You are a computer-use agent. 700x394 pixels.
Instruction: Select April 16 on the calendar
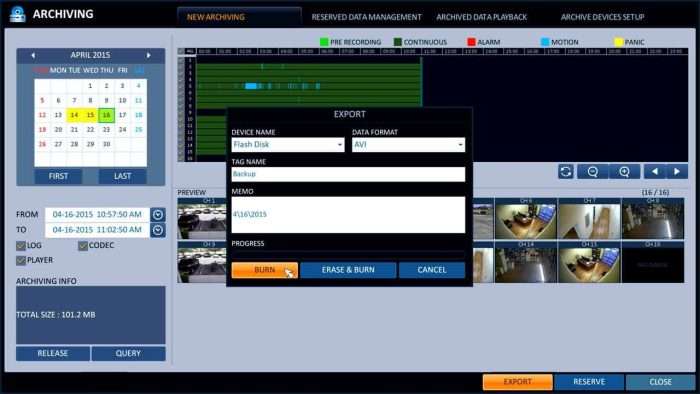(106, 115)
